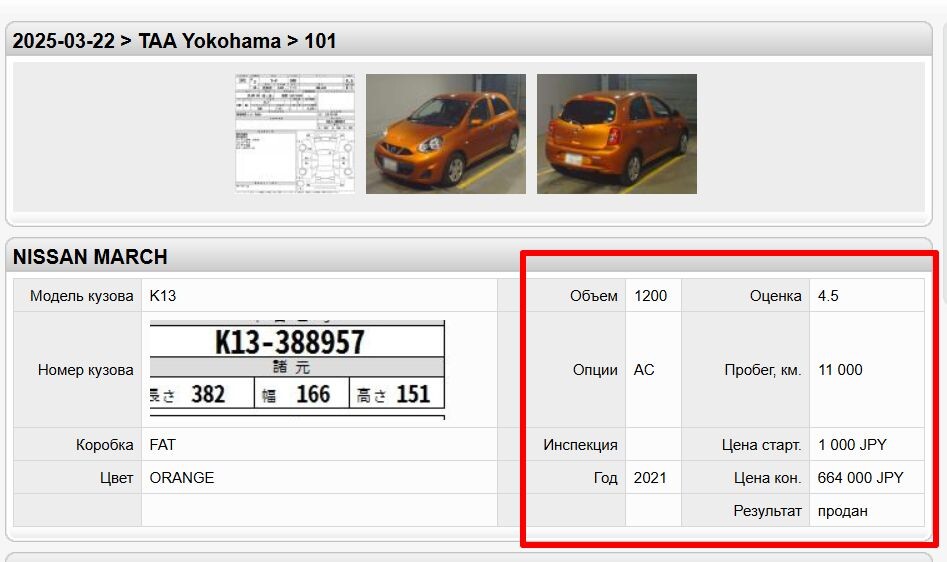The image size is (947, 562).
Task: Select the year value '2021'
Action: [x=650, y=478]
